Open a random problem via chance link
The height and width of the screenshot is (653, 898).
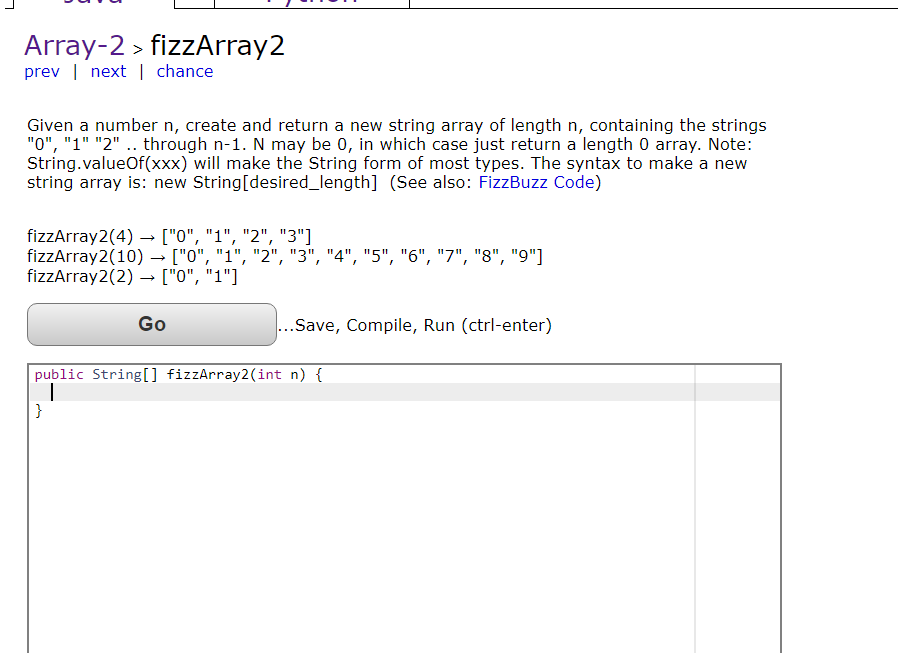(x=184, y=71)
